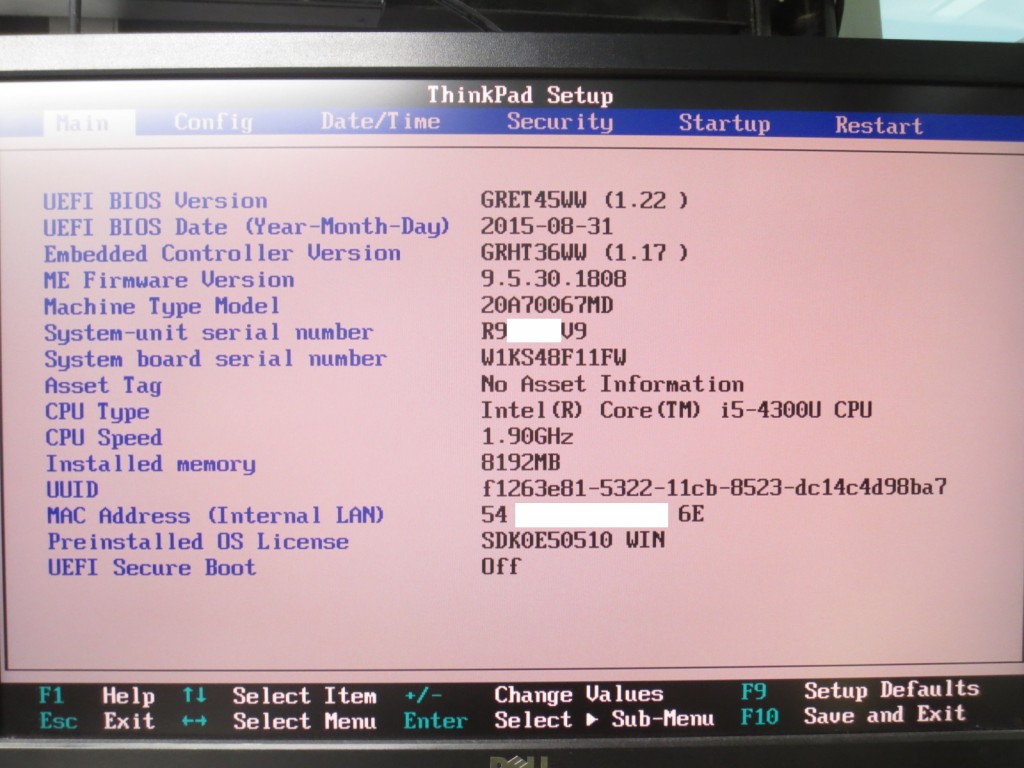Click the Esc Exit hint
The height and width of the screenshot is (768, 1024).
coord(97,721)
